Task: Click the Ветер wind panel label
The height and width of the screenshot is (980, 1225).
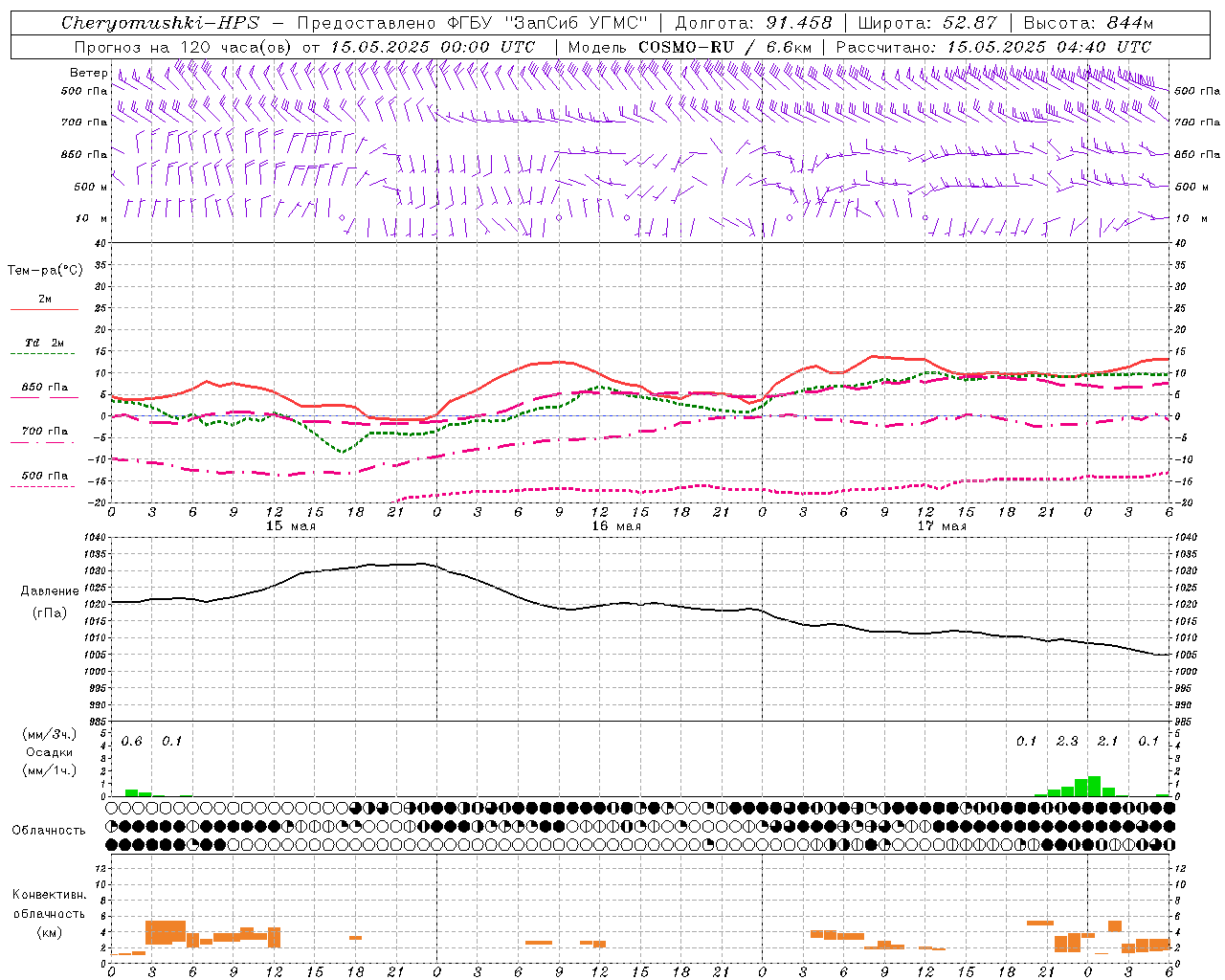Action: click(x=88, y=73)
